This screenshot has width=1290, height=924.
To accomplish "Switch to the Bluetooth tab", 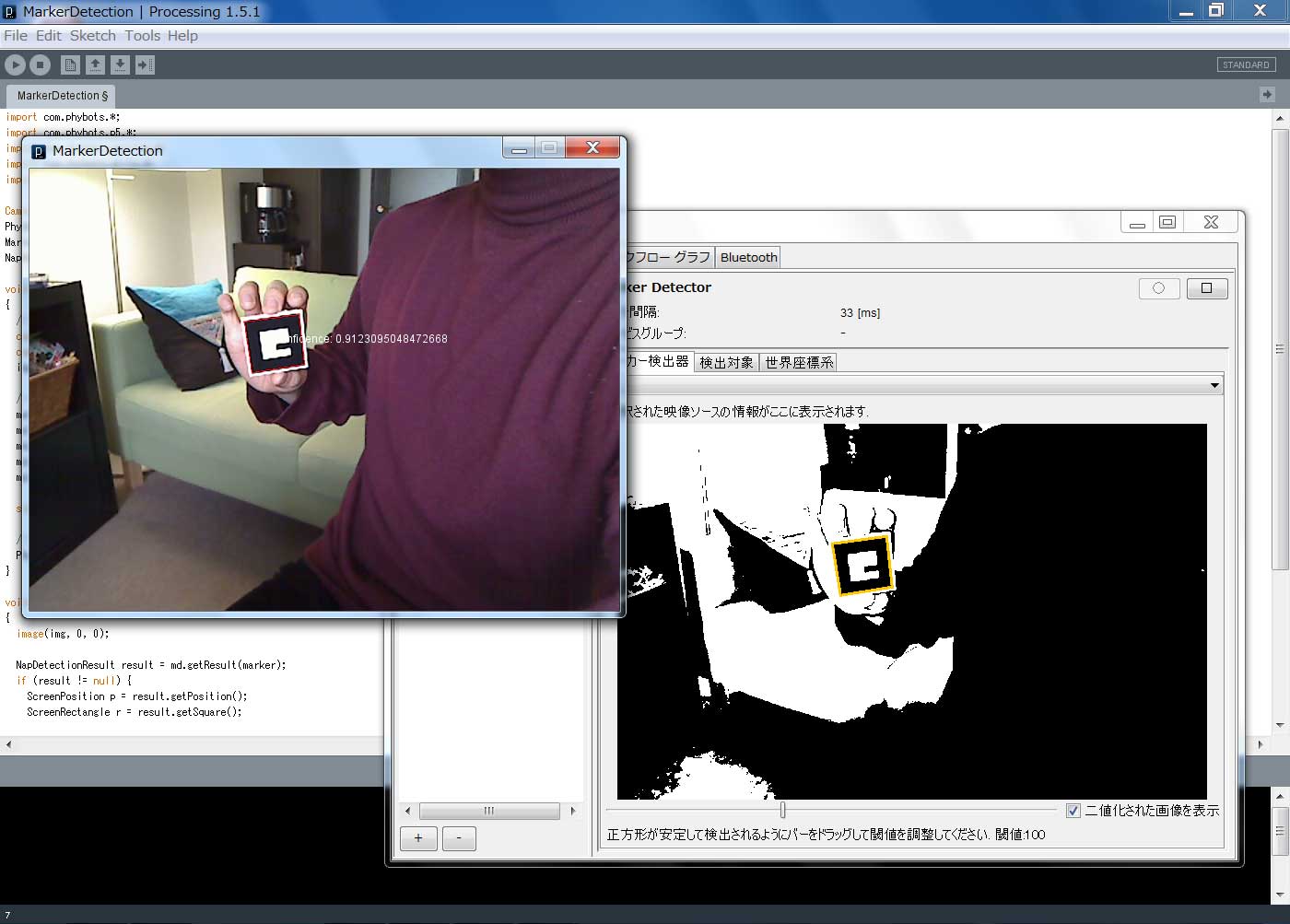I will [748, 257].
